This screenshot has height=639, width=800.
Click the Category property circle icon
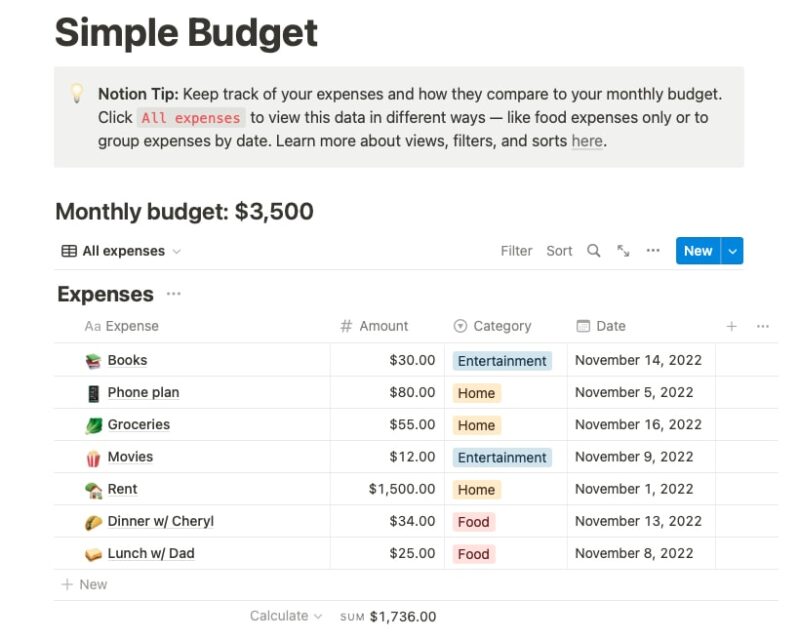pyautogui.click(x=460, y=326)
